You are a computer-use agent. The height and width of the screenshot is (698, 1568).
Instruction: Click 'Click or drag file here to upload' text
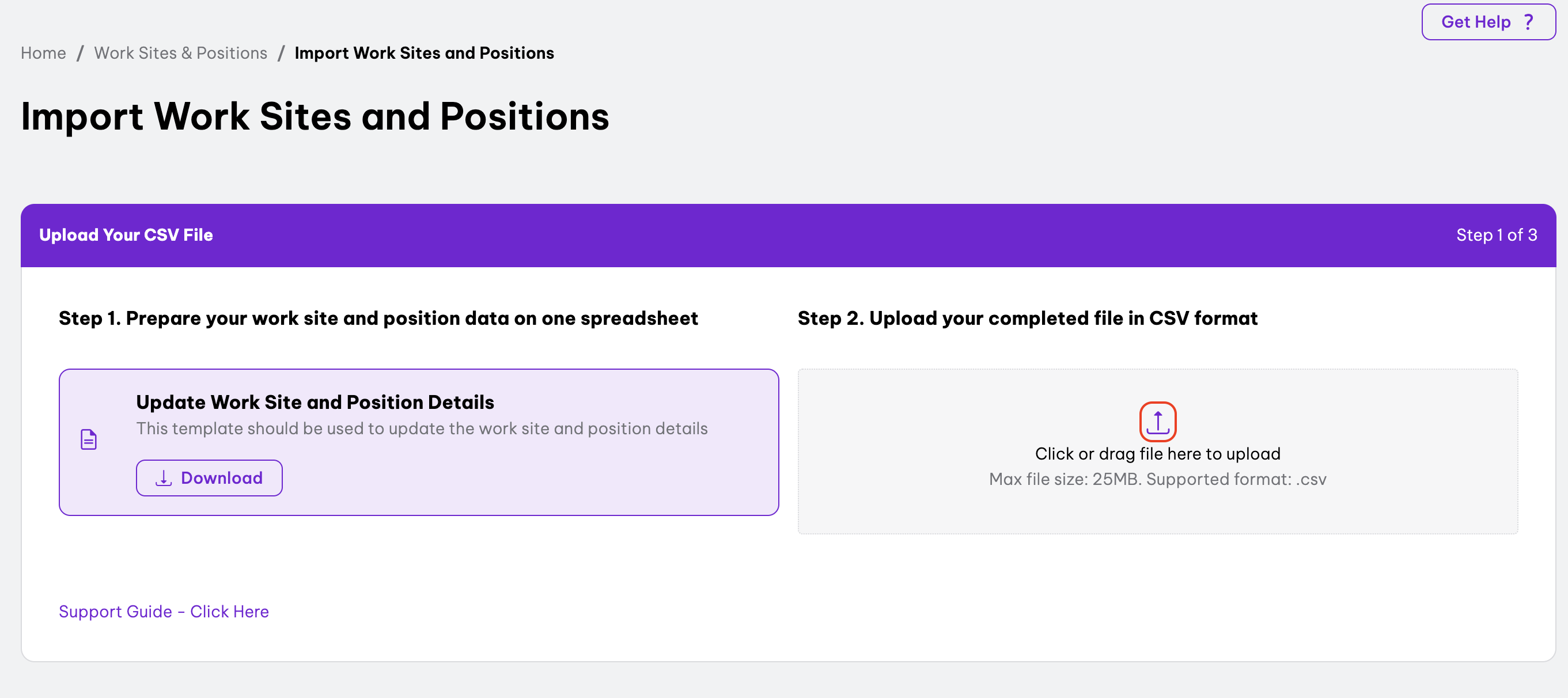click(1157, 453)
